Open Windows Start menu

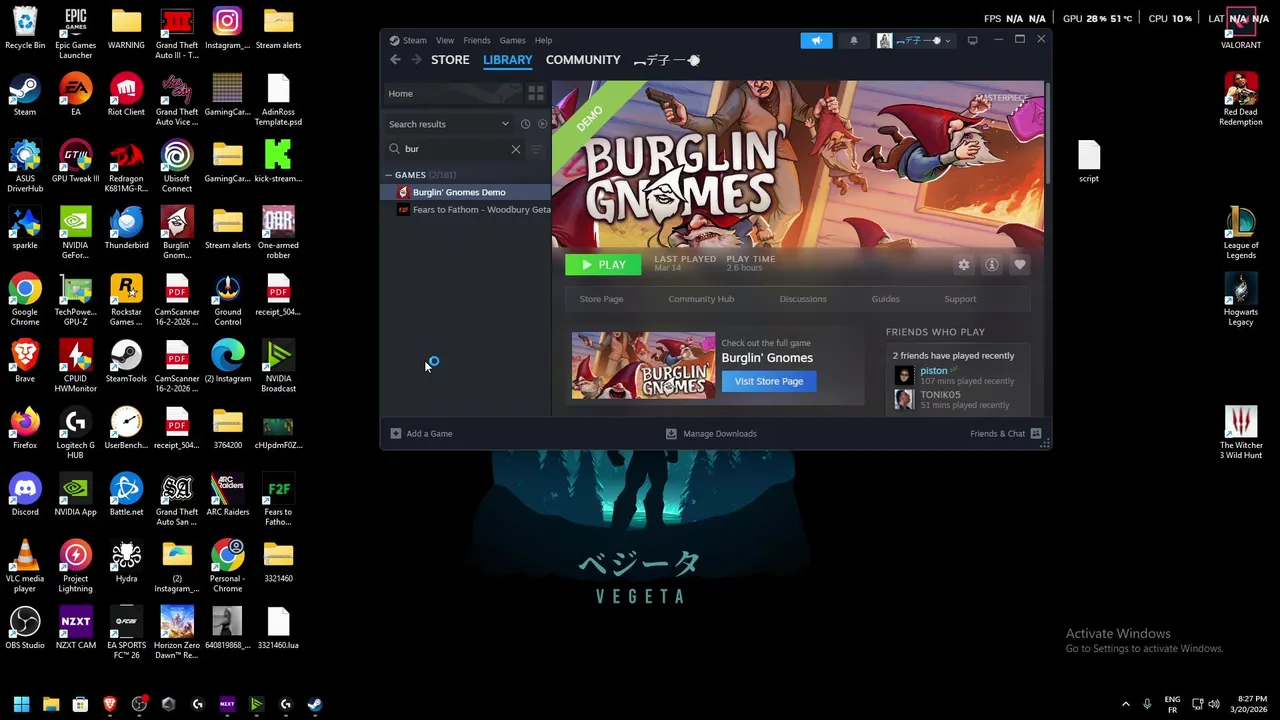point(21,704)
